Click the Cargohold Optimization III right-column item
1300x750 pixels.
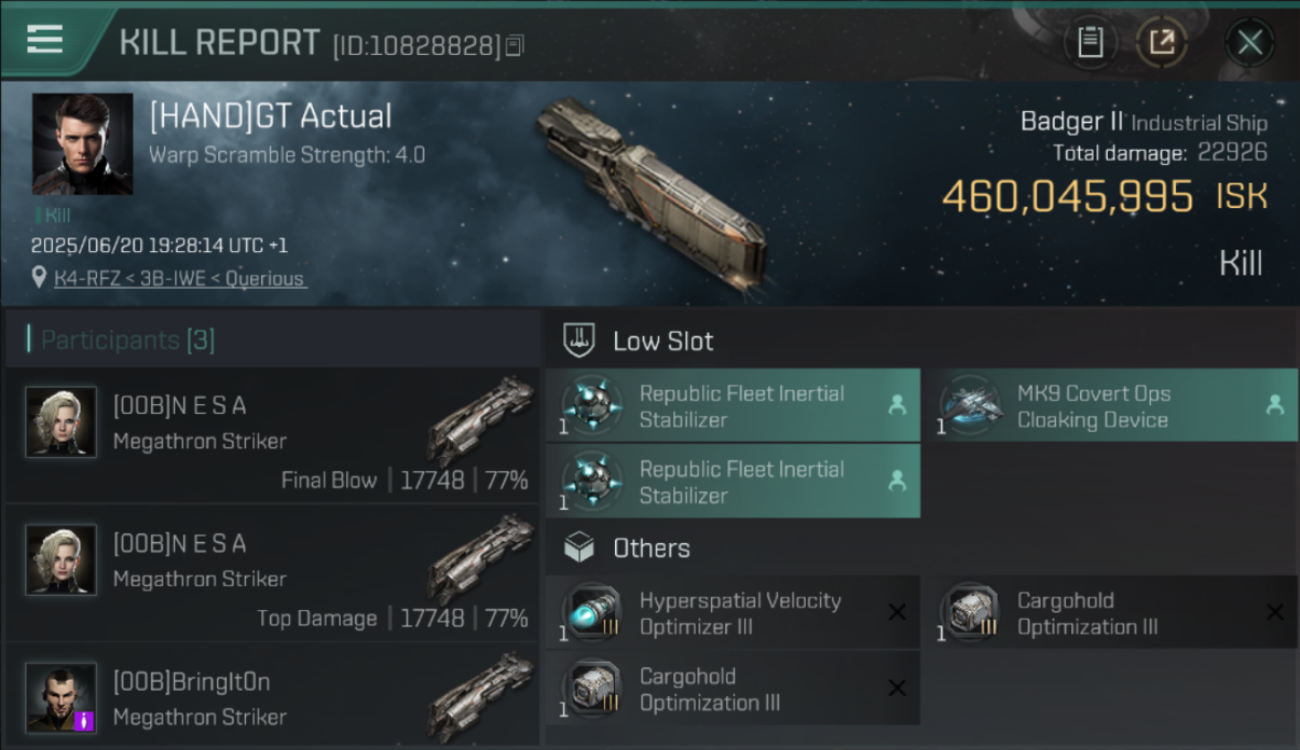(x=1116, y=613)
